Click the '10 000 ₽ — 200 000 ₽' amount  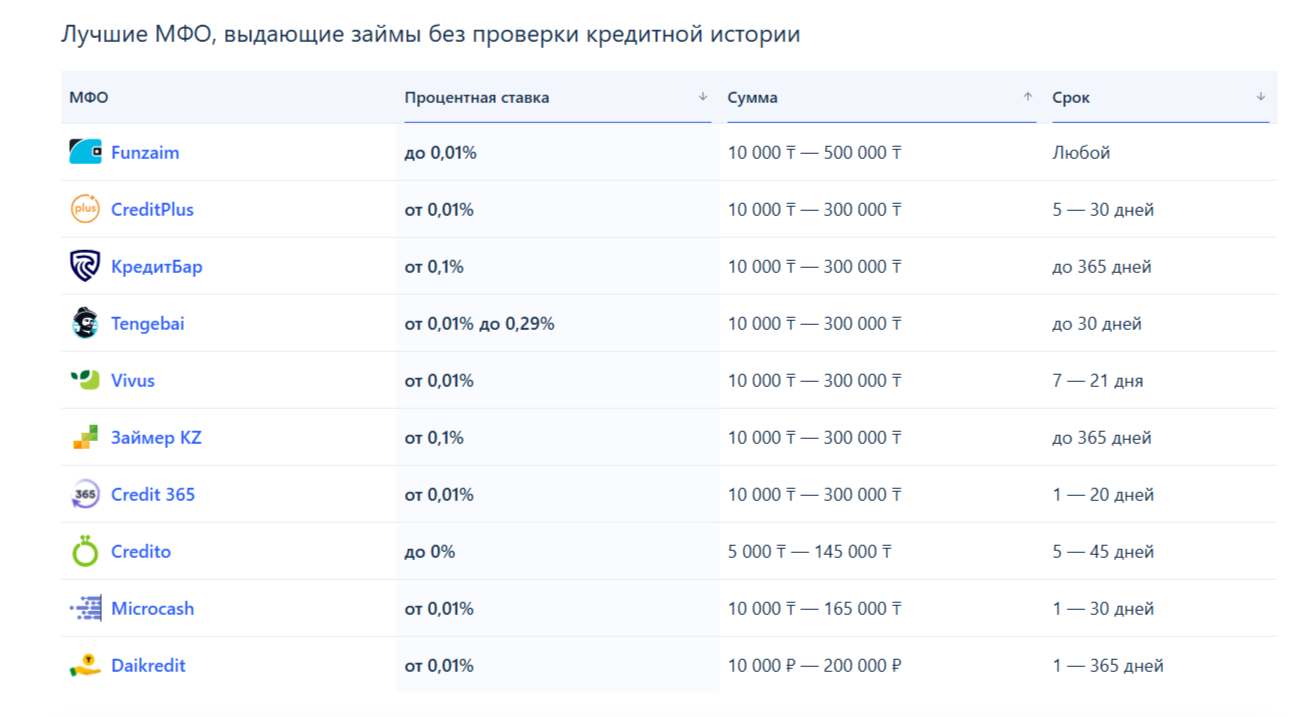point(815,666)
